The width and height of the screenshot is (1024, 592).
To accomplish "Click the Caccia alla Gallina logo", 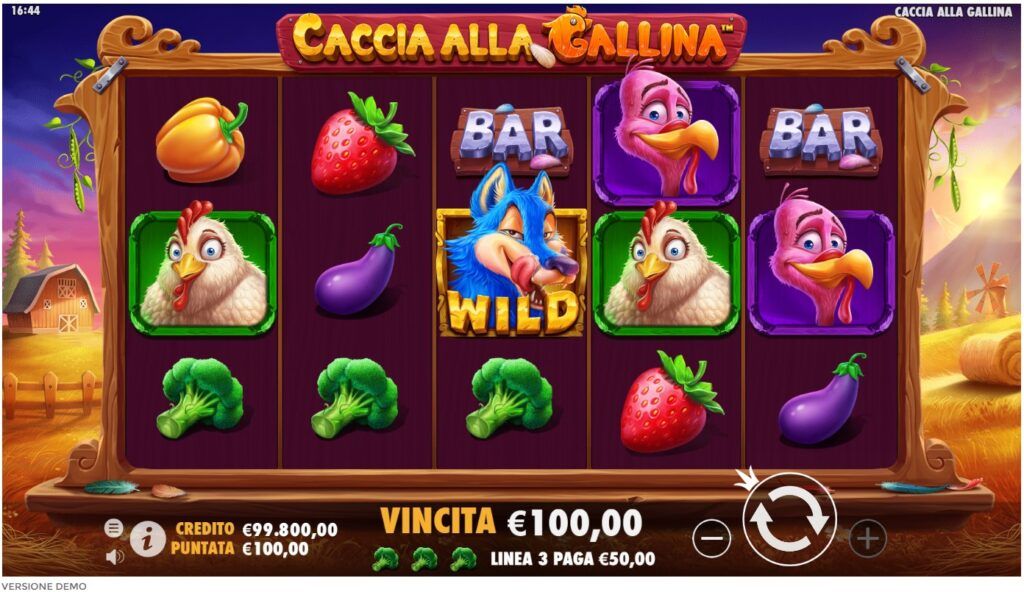I will pos(513,38).
